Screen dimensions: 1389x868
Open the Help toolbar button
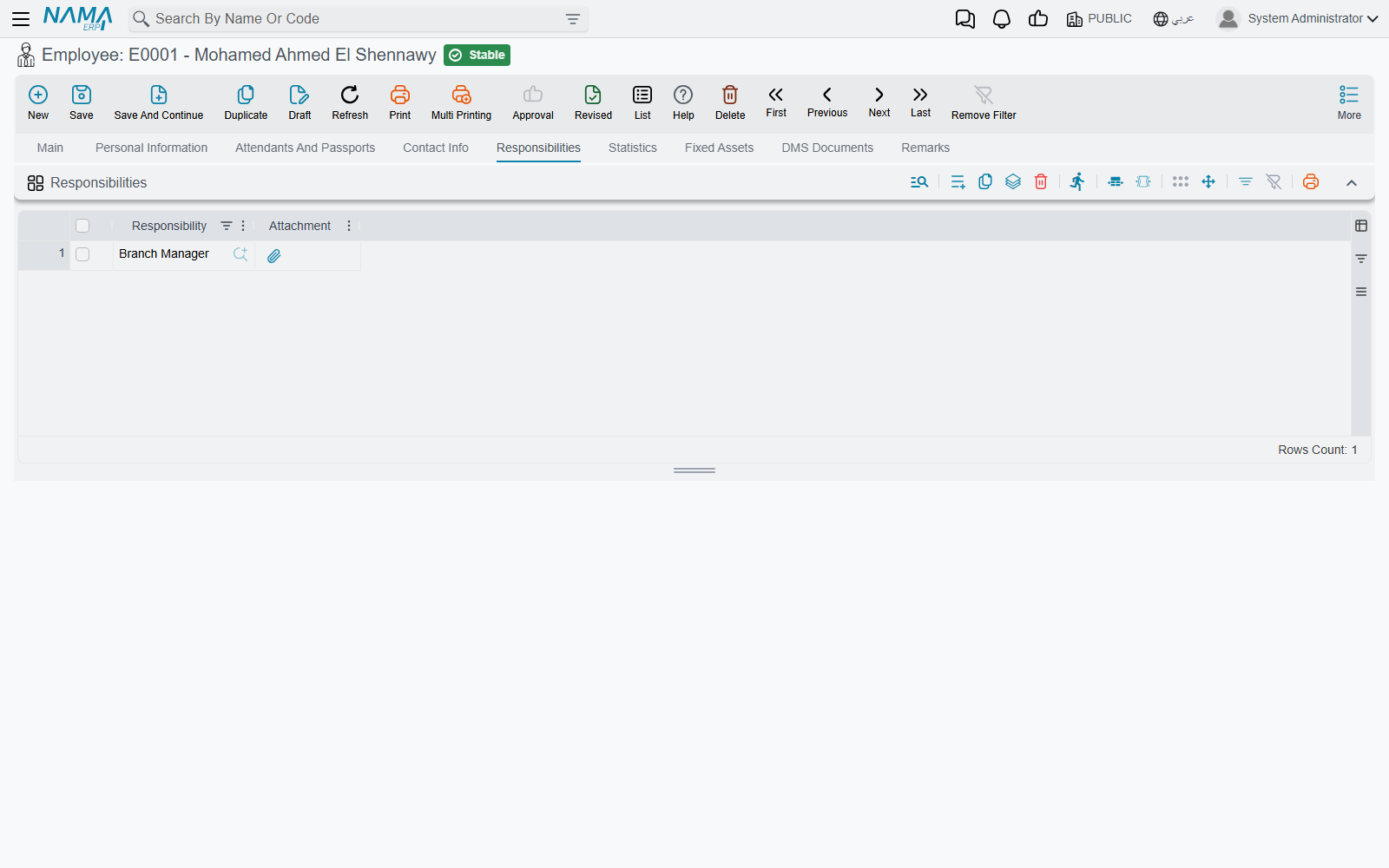tap(683, 102)
